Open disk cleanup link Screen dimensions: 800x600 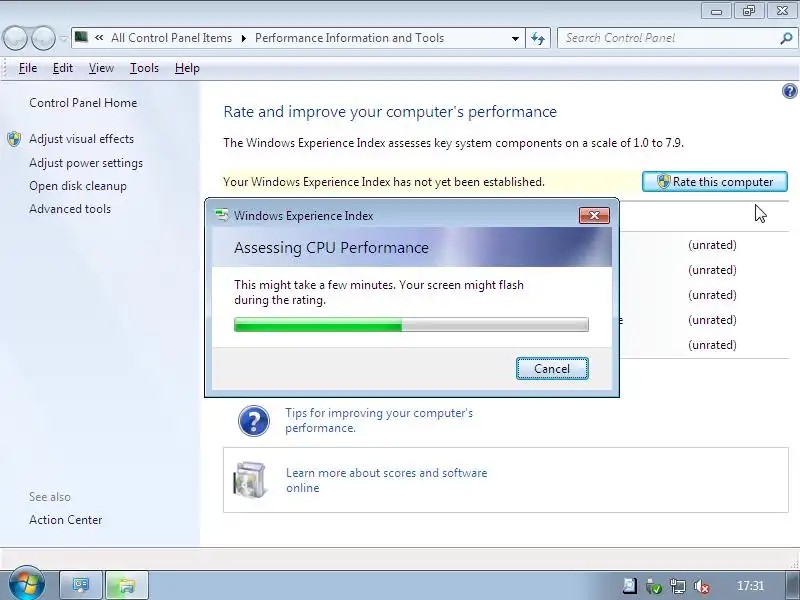click(x=78, y=186)
